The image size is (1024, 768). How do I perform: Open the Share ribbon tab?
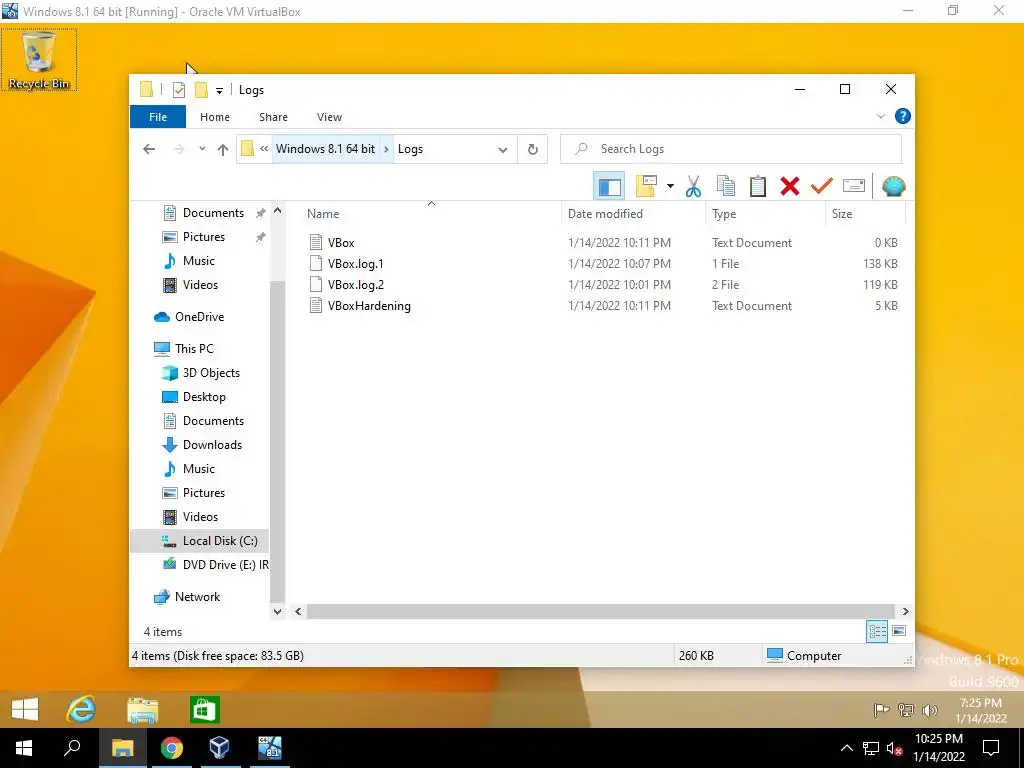(273, 117)
